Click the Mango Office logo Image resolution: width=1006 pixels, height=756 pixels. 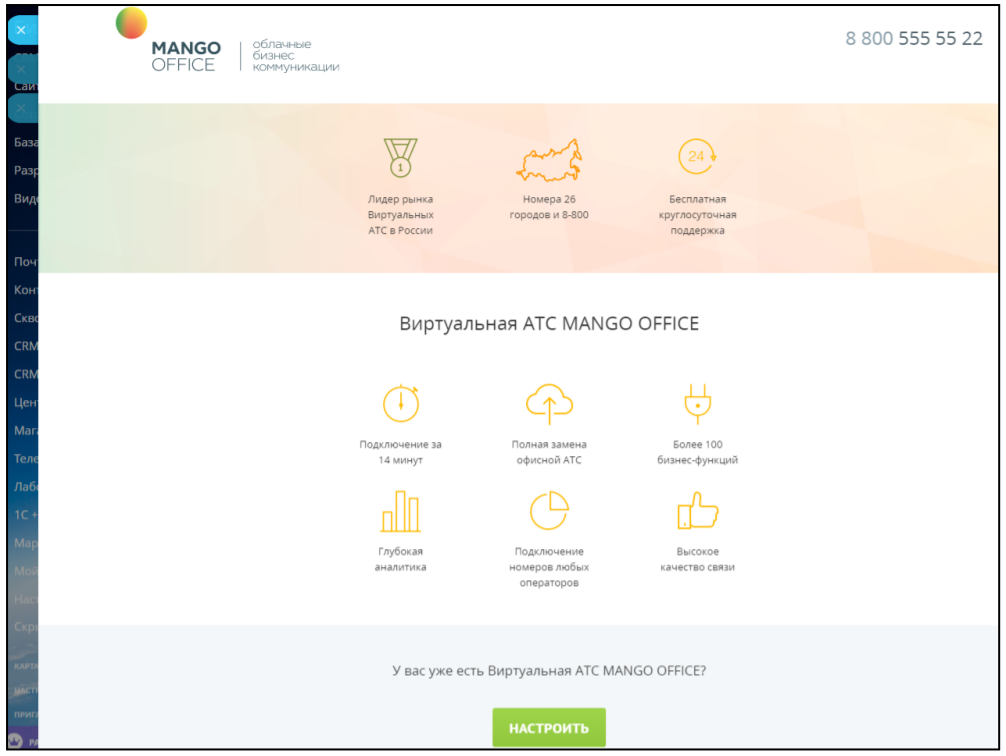coord(170,42)
